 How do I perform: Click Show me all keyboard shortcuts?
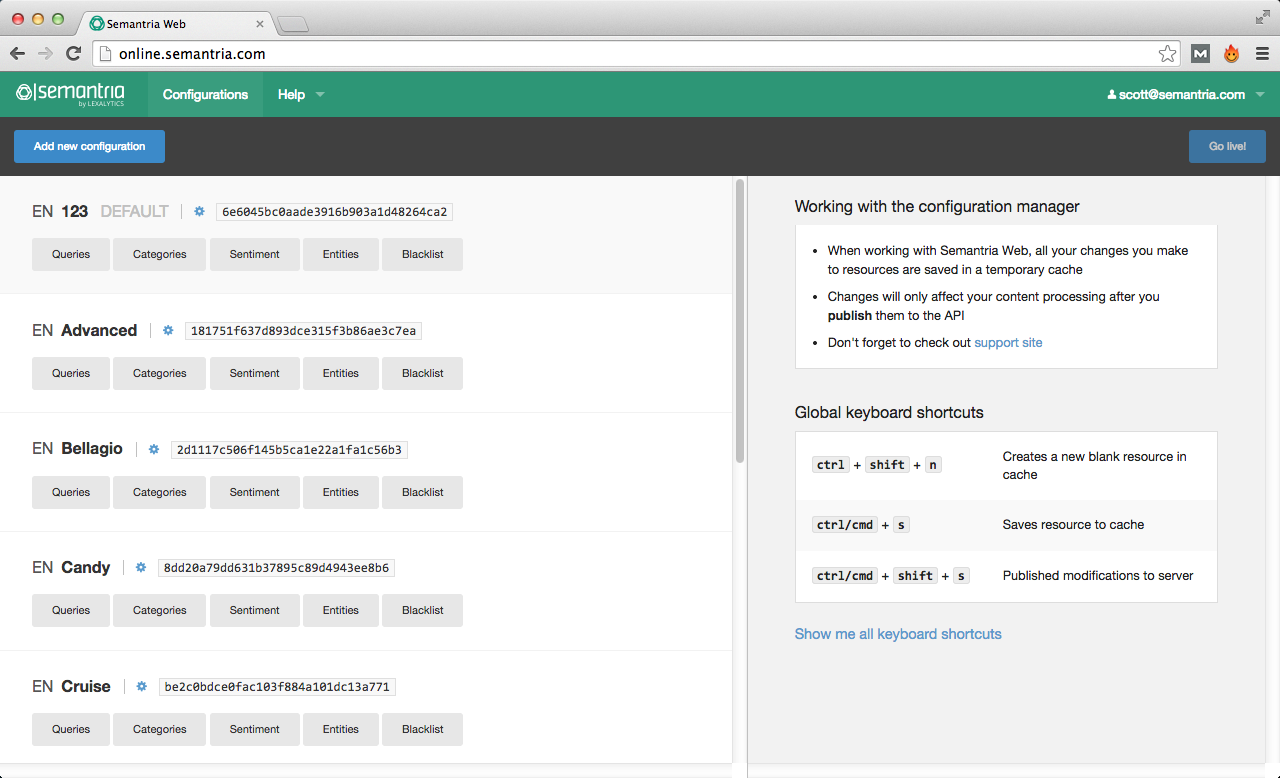tap(897, 633)
